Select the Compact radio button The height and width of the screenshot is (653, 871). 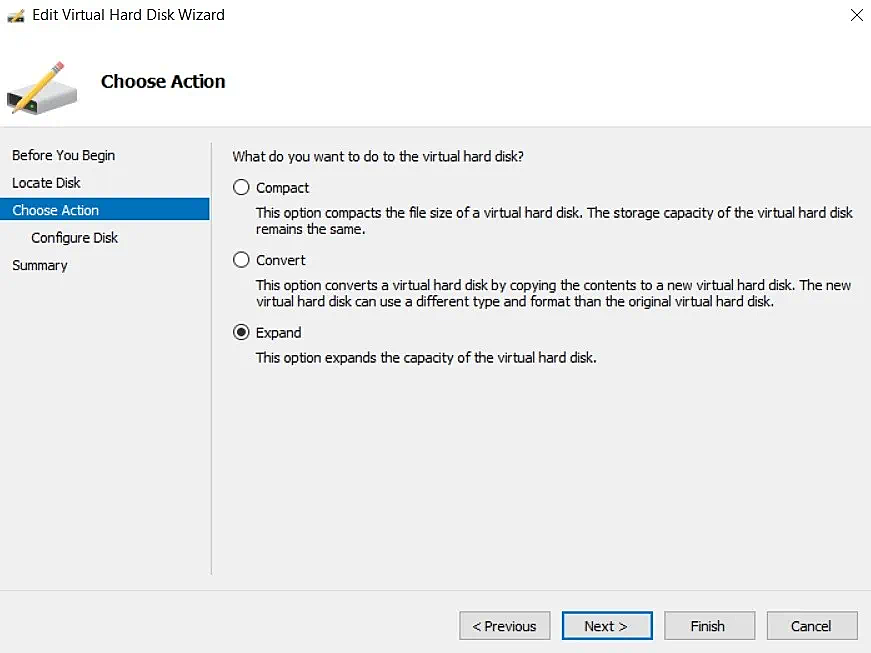[x=240, y=187]
